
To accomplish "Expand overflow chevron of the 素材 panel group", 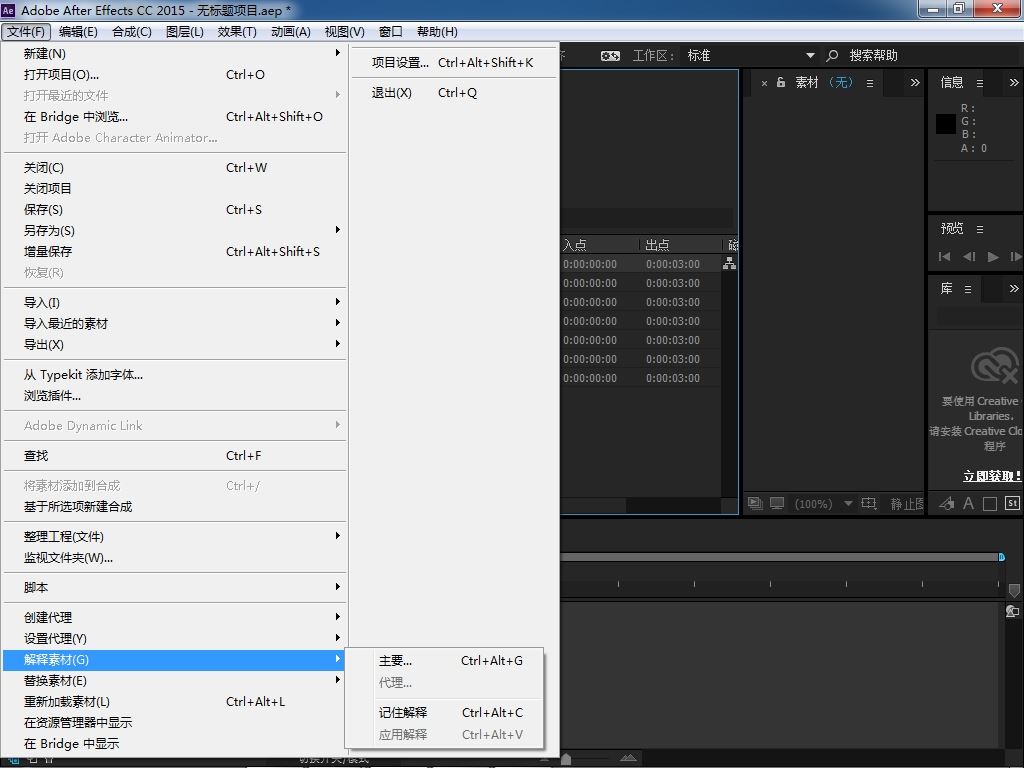I will tap(915, 82).
